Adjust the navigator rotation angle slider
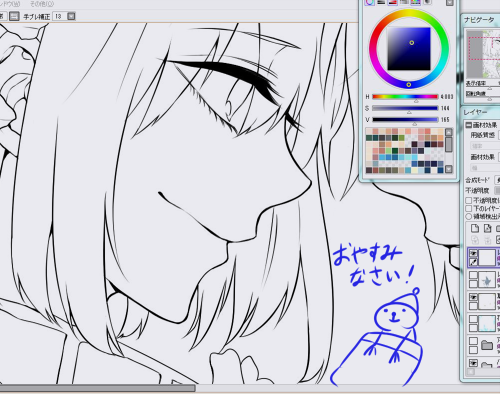This screenshot has width=500, height=394. tap(489, 99)
